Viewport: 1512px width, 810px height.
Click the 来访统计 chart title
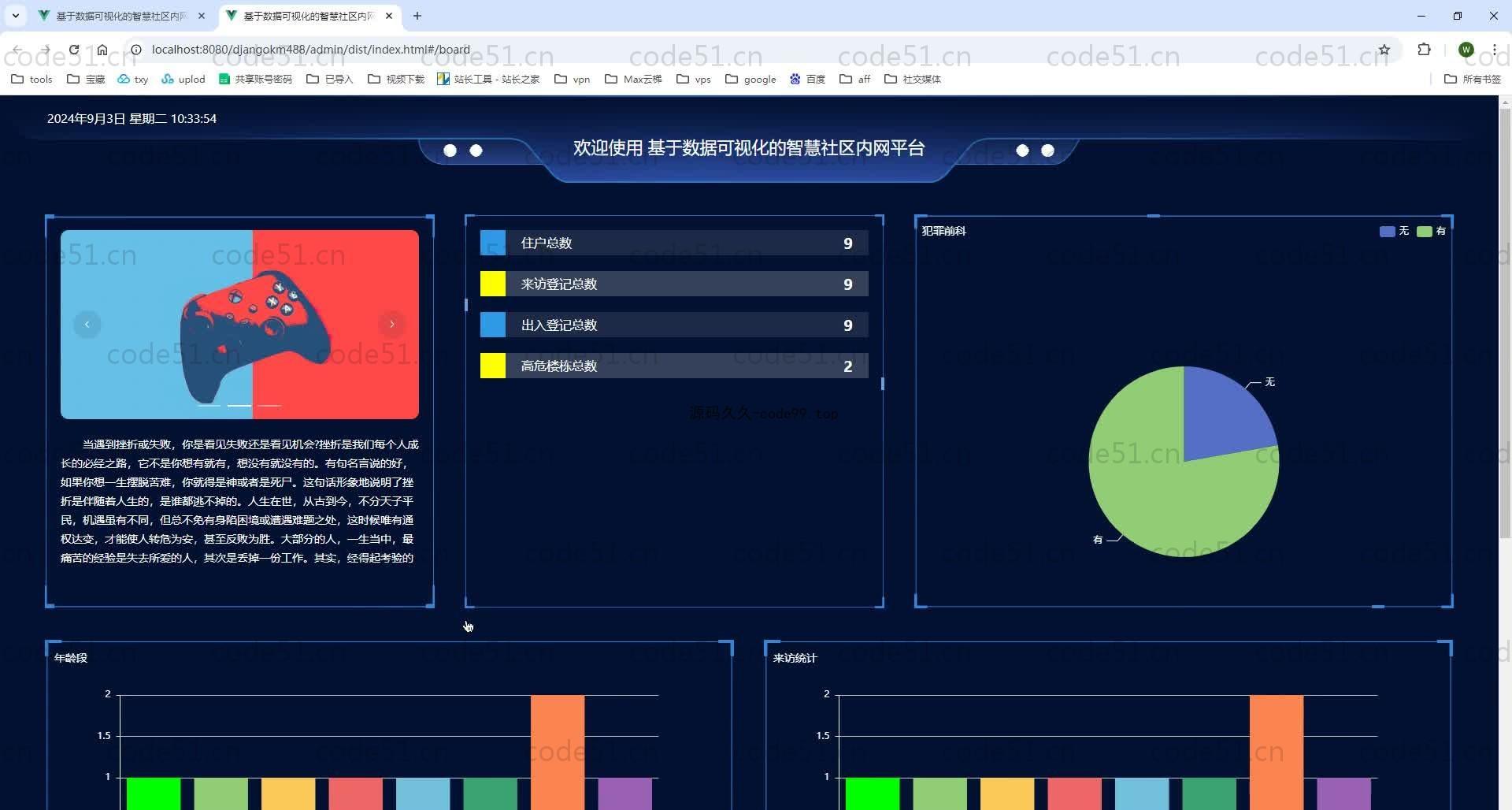(795, 658)
